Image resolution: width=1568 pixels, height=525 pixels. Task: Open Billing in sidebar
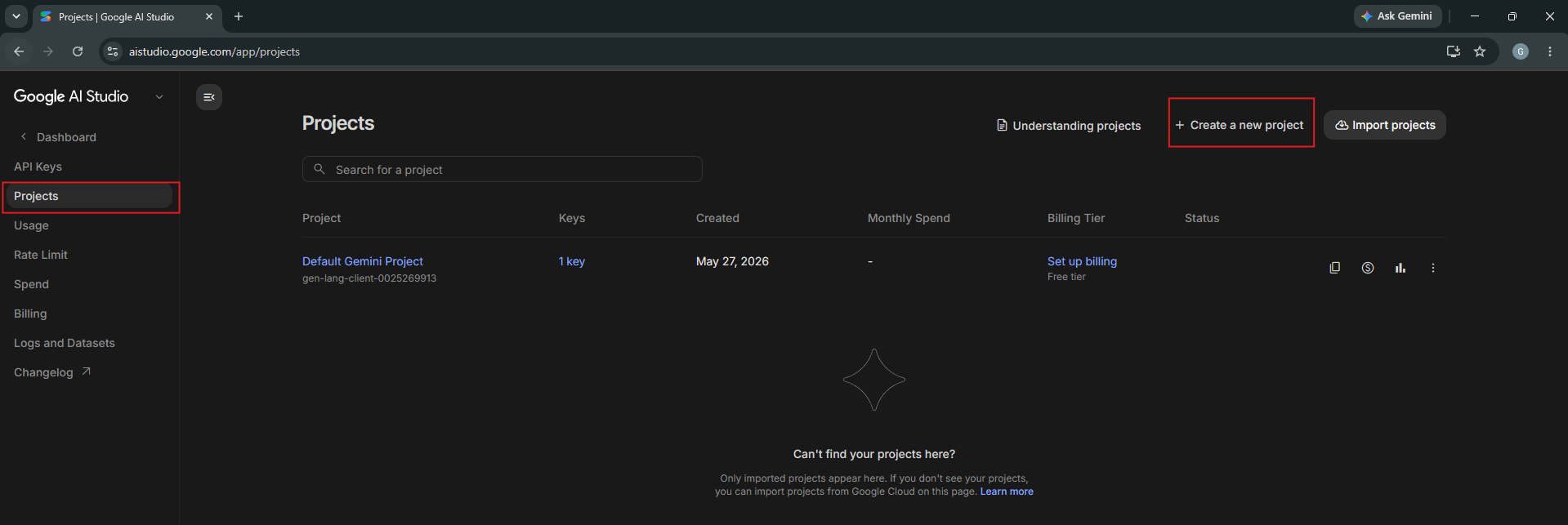click(30, 314)
